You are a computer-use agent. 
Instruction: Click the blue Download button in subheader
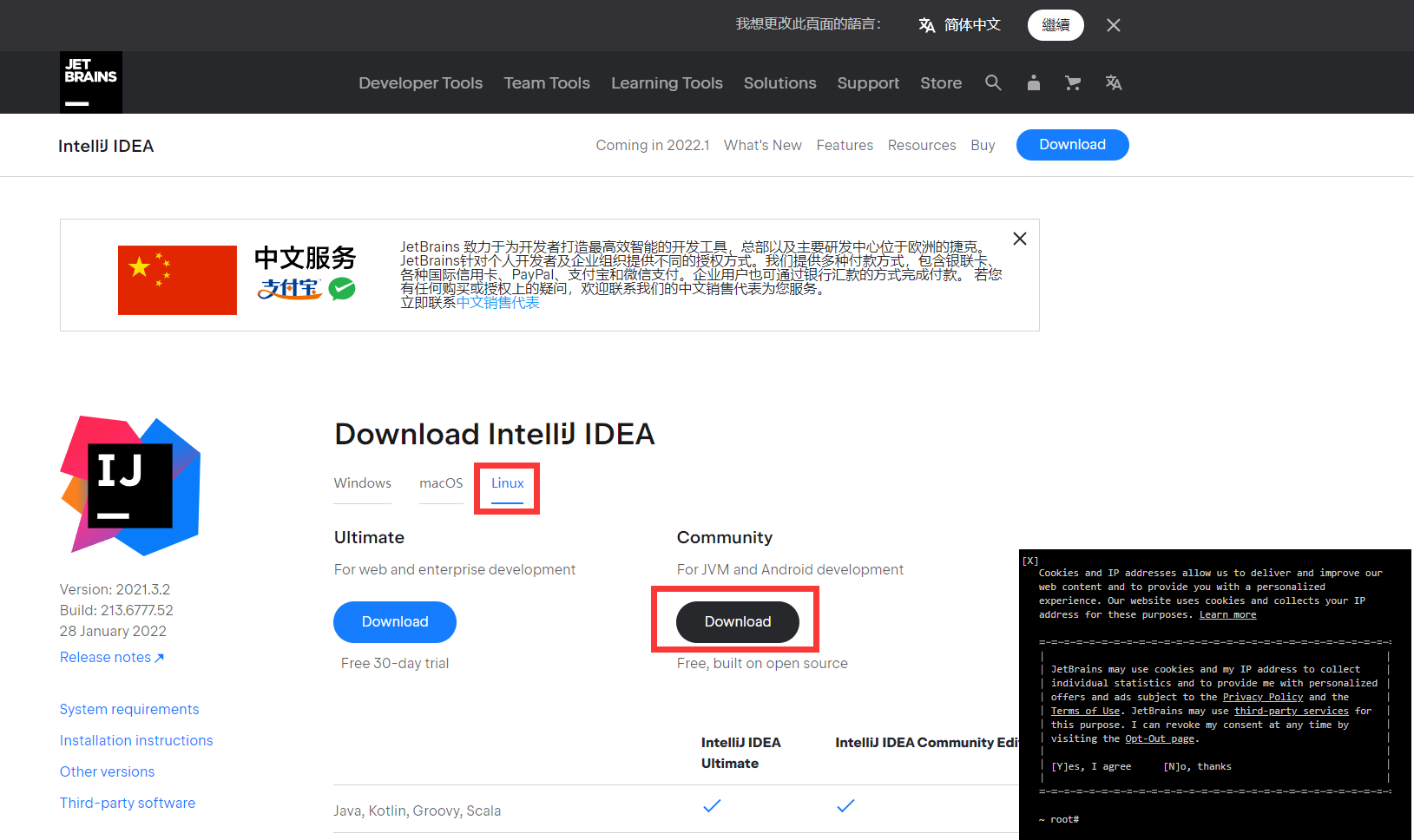coord(1073,145)
